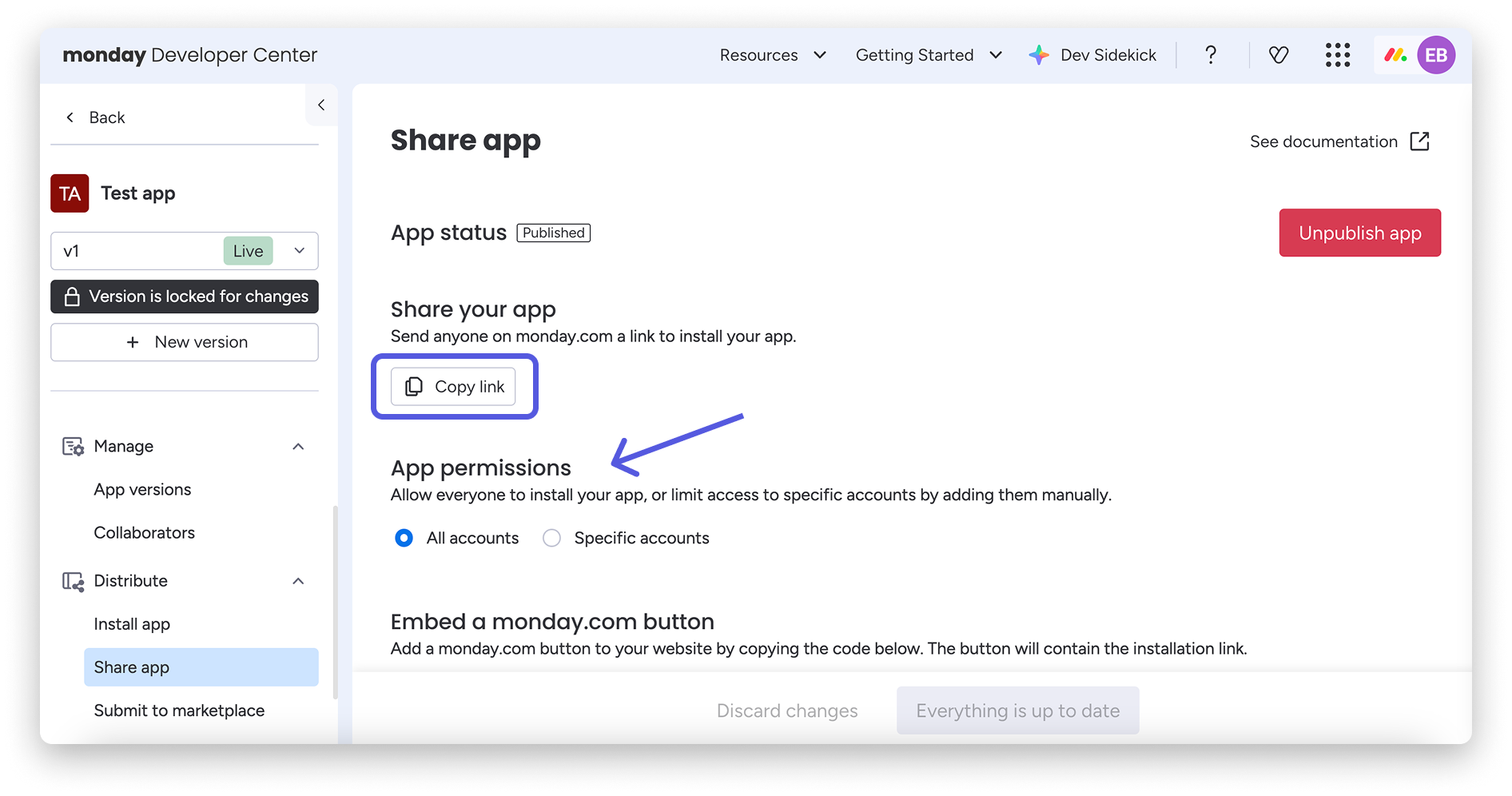Go to Install app page
The image size is (1512, 796).
point(132,624)
